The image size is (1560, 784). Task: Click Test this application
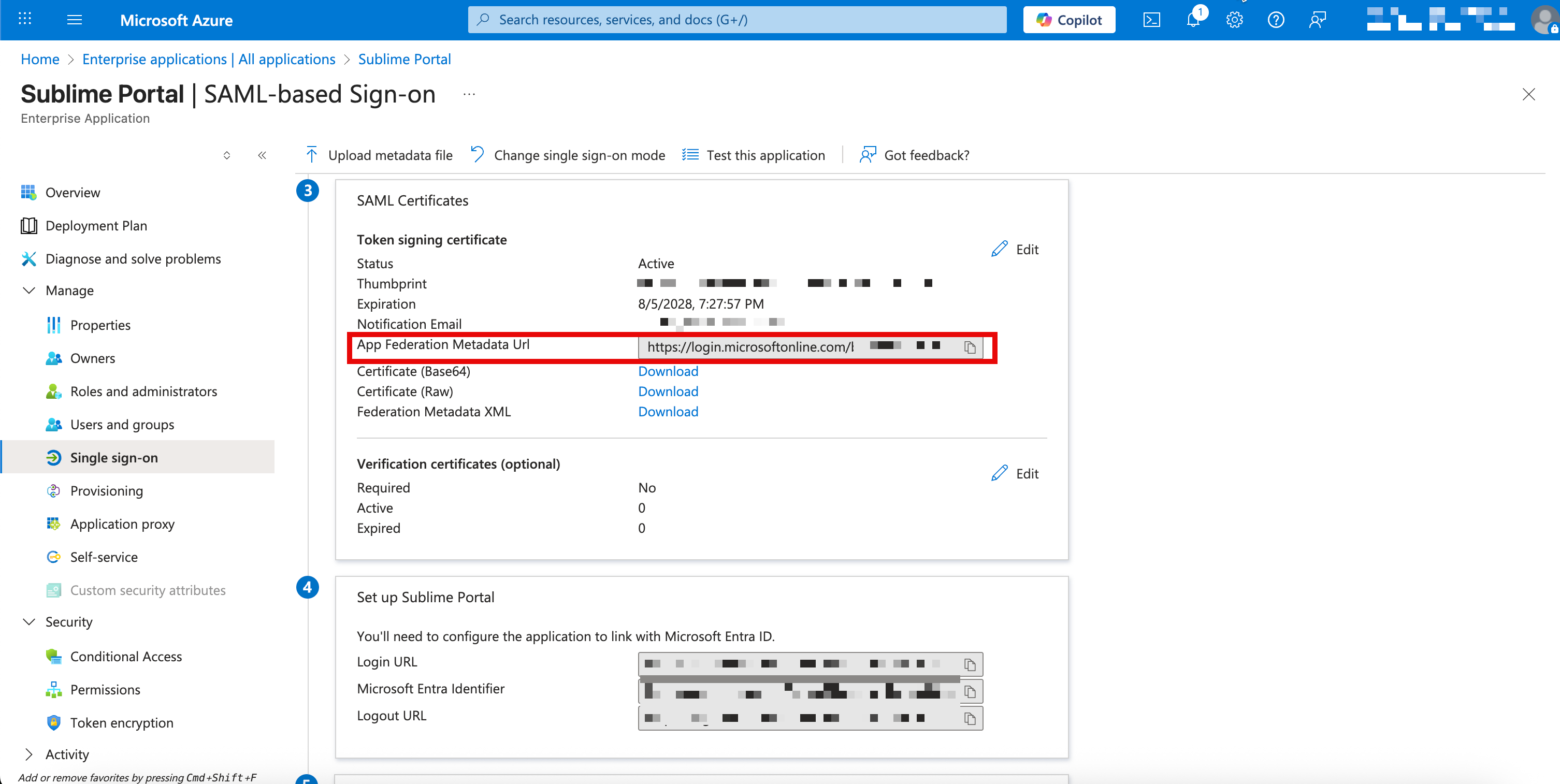(x=754, y=155)
